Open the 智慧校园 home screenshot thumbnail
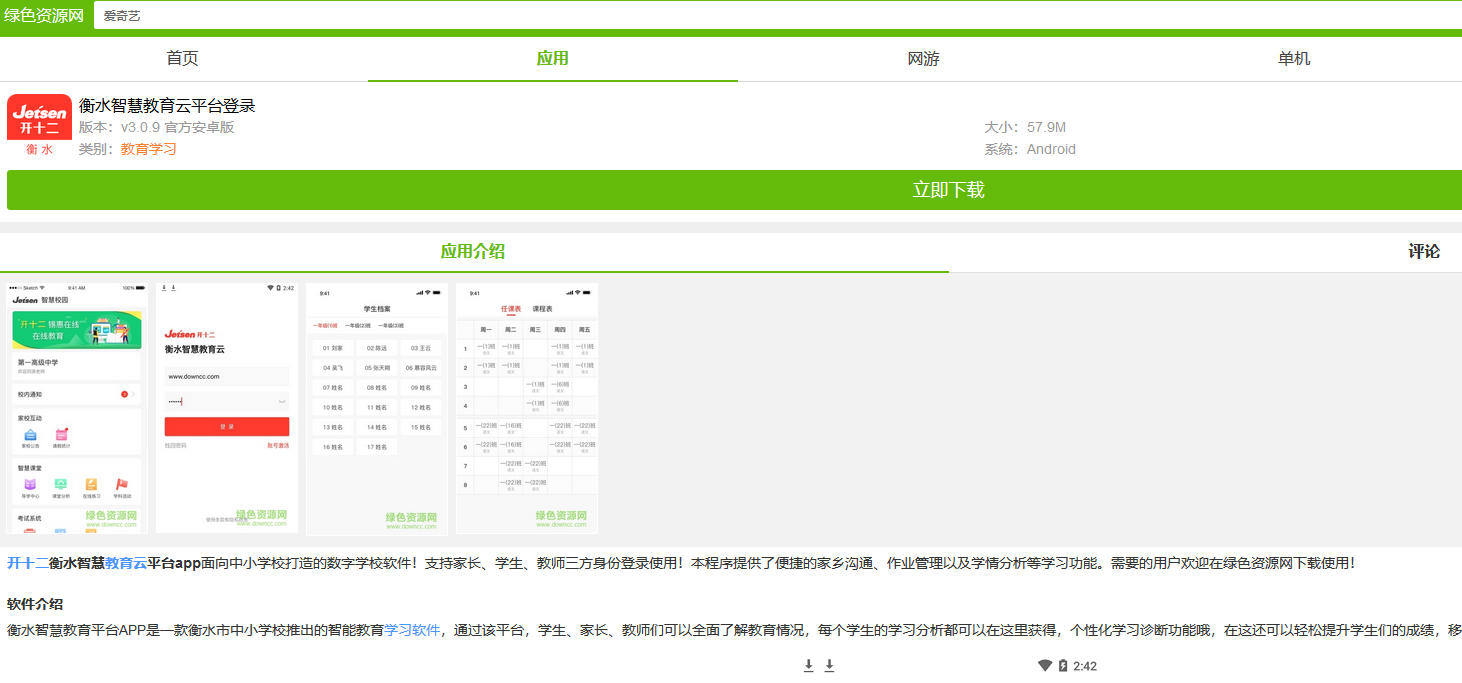This screenshot has height=683, width=1462. [77, 408]
